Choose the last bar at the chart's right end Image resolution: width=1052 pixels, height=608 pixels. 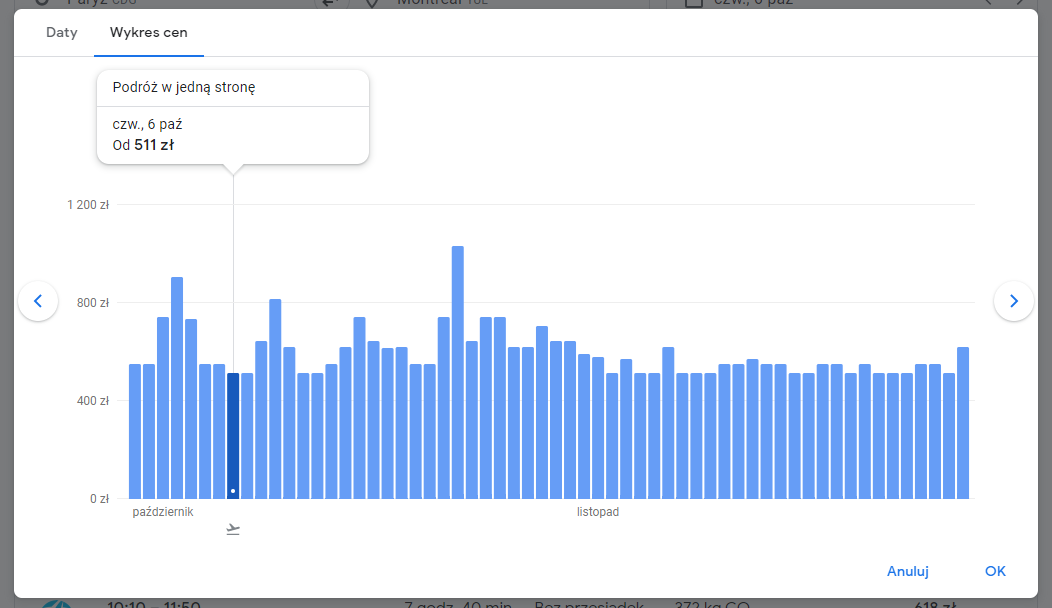click(x=963, y=423)
